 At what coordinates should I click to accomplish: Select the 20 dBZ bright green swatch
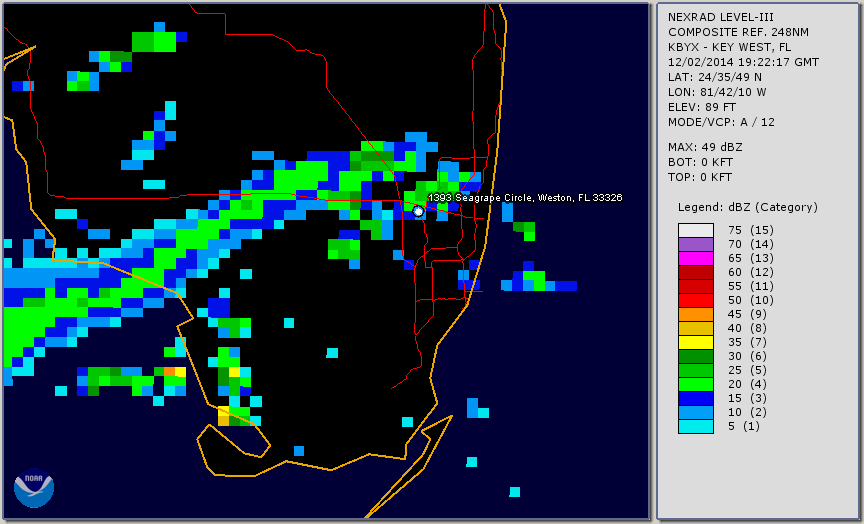click(x=695, y=385)
